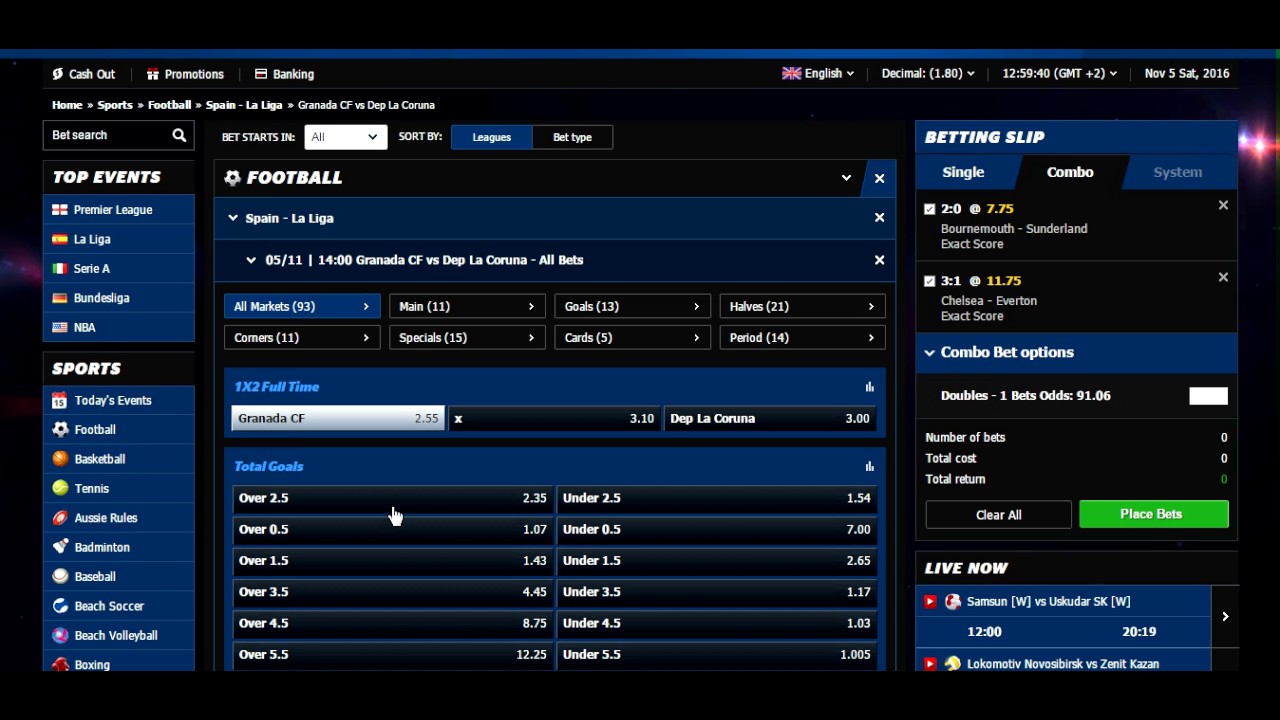The width and height of the screenshot is (1280, 720).
Task: Open Cash Out in top bar
Action: [84, 74]
